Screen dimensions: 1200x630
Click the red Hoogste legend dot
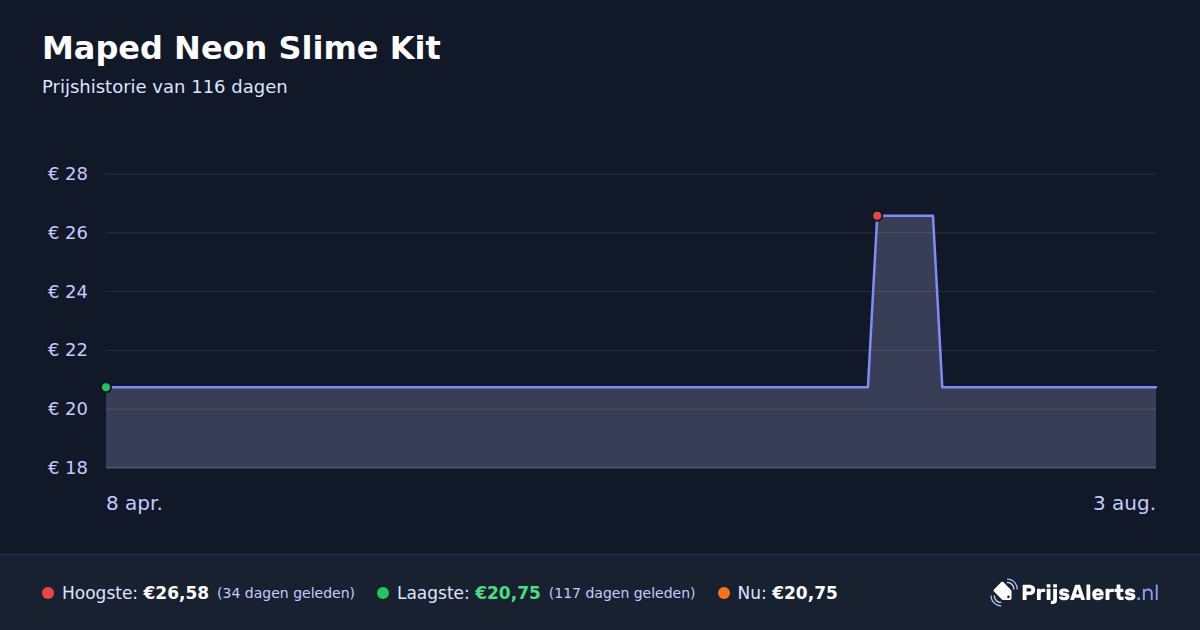click(48, 593)
